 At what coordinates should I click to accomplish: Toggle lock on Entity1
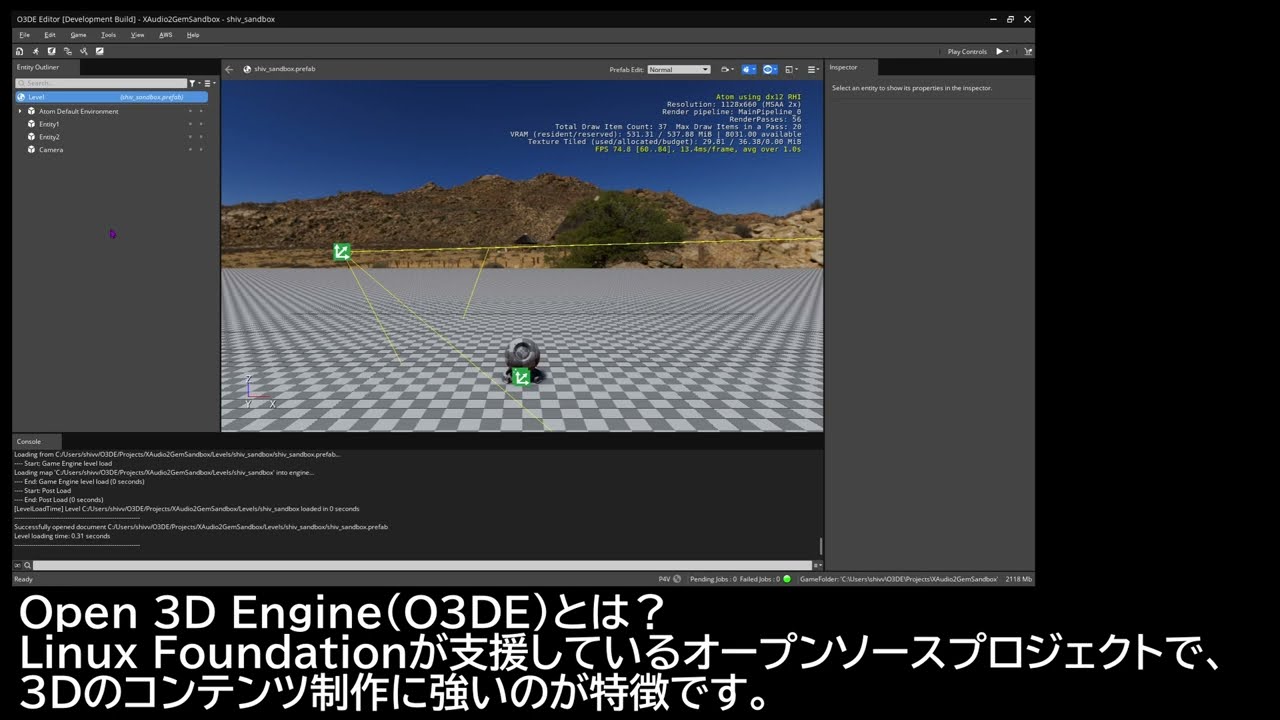tap(201, 124)
